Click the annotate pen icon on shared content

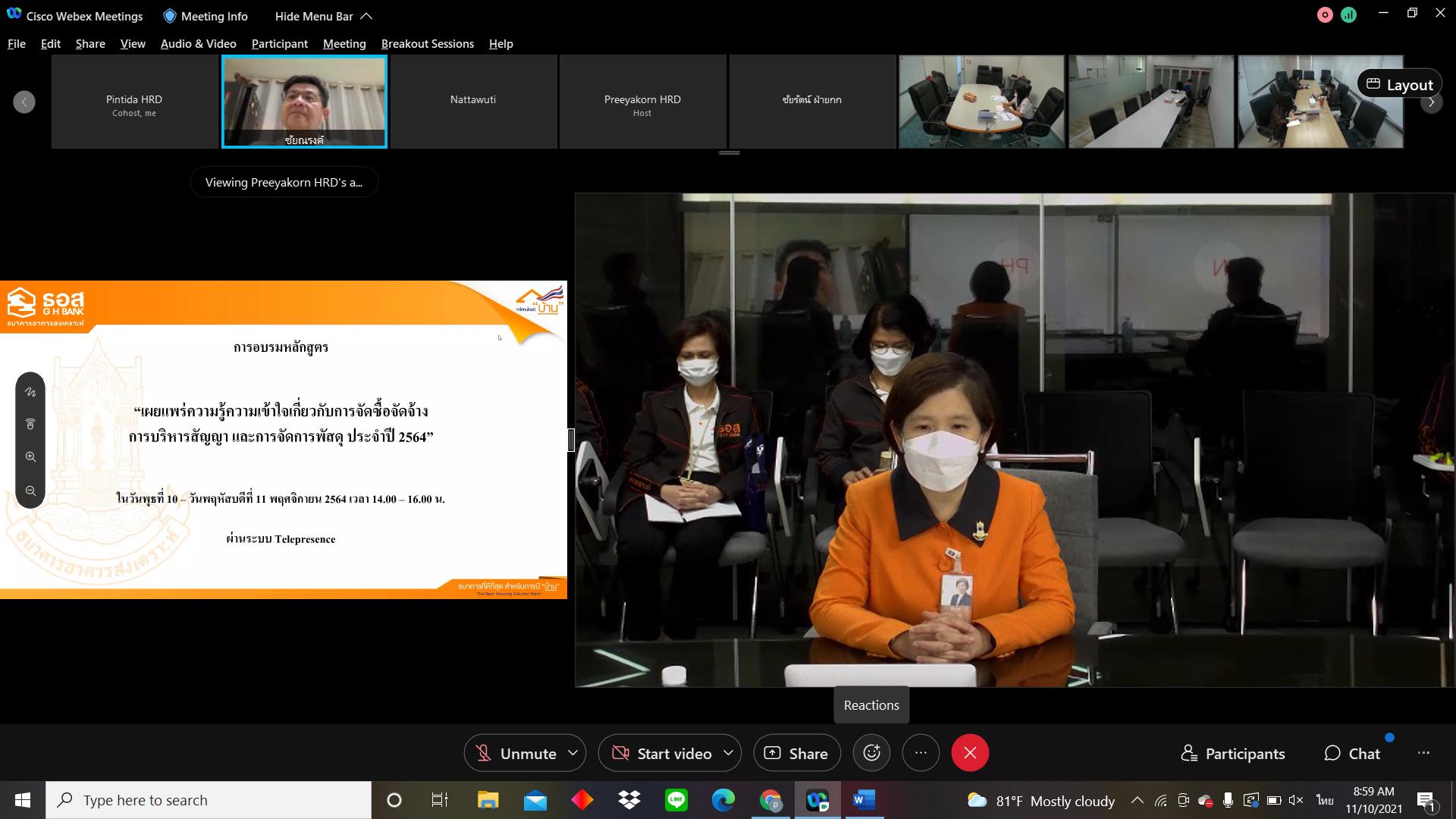(30, 392)
